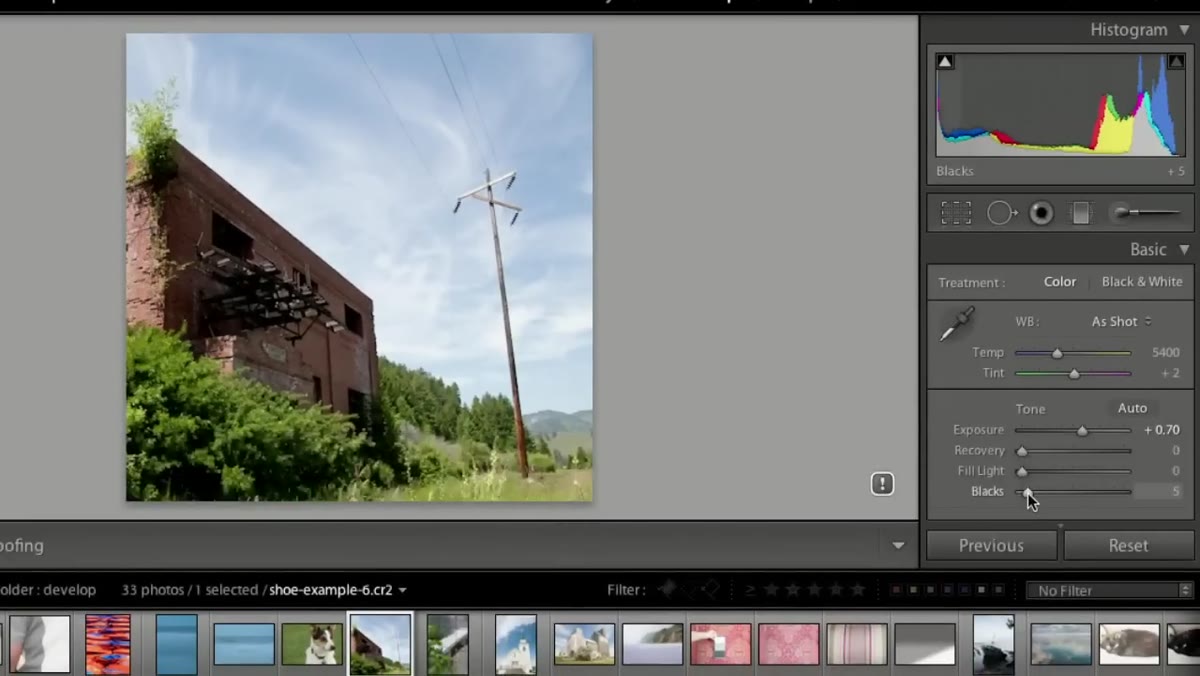Select the selected brick building thumbnail
Screen dimensions: 1200x676
click(380, 644)
